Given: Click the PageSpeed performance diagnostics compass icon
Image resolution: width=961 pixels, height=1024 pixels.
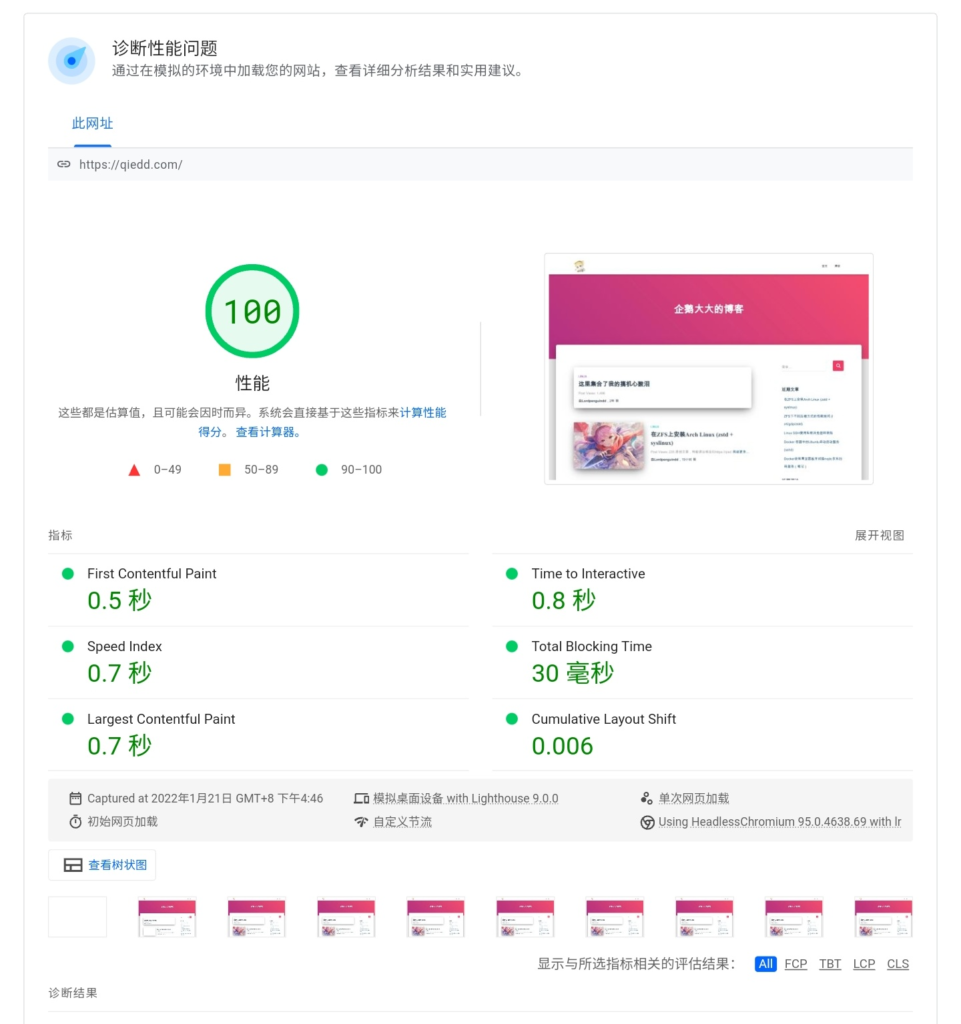Looking at the screenshot, I should point(71,61).
